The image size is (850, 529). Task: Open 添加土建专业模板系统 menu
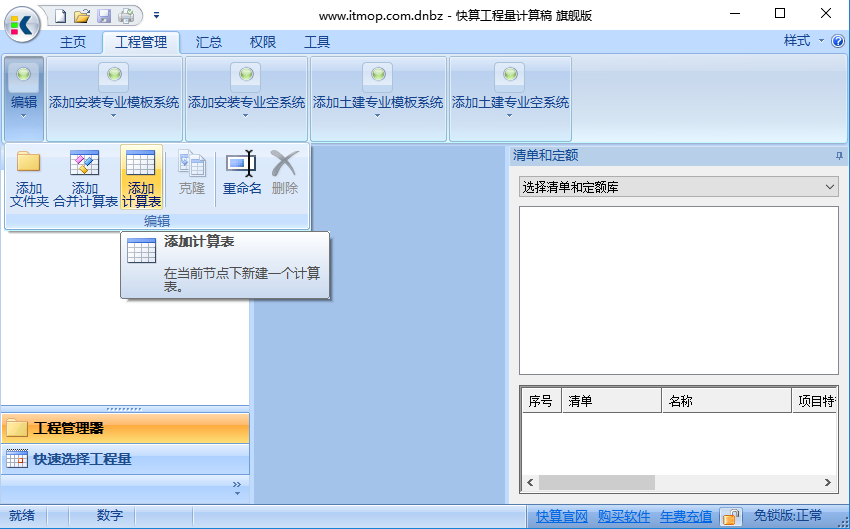(x=378, y=99)
